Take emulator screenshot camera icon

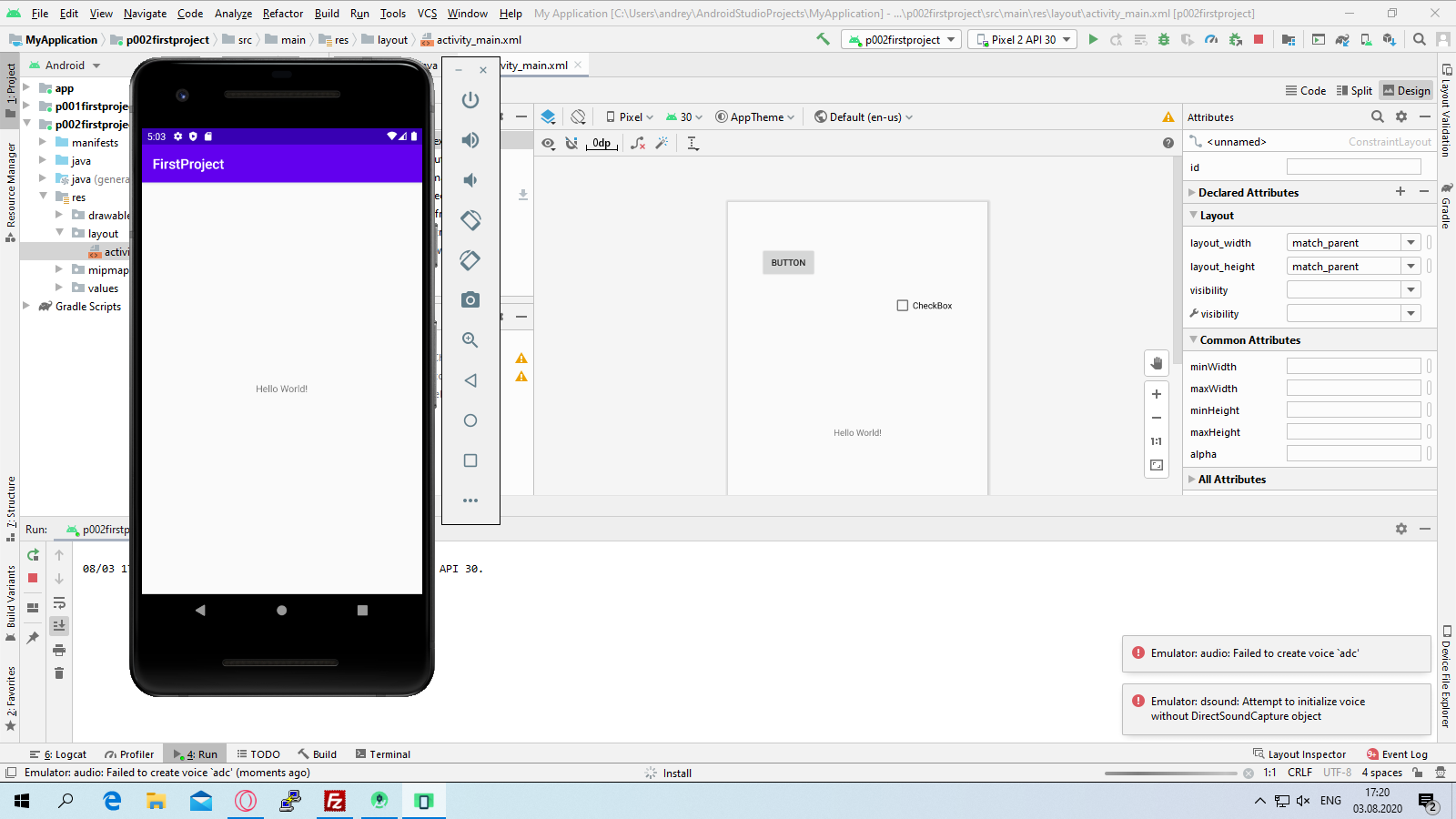(470, 300)
